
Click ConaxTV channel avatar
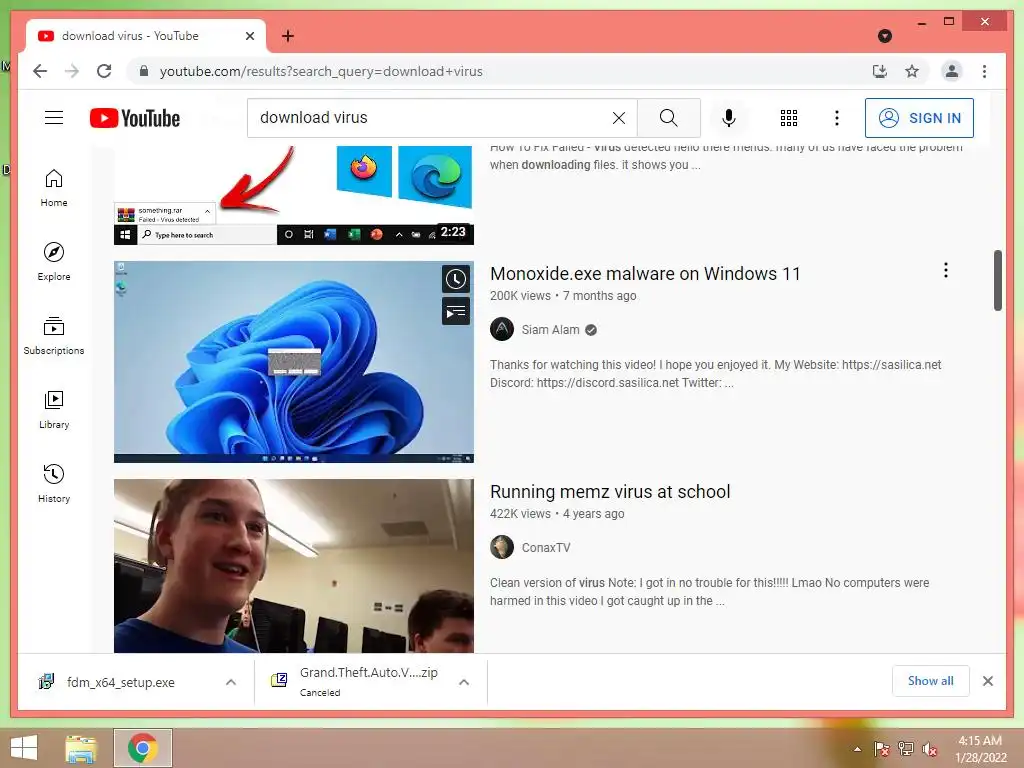[x=502, y=547]
